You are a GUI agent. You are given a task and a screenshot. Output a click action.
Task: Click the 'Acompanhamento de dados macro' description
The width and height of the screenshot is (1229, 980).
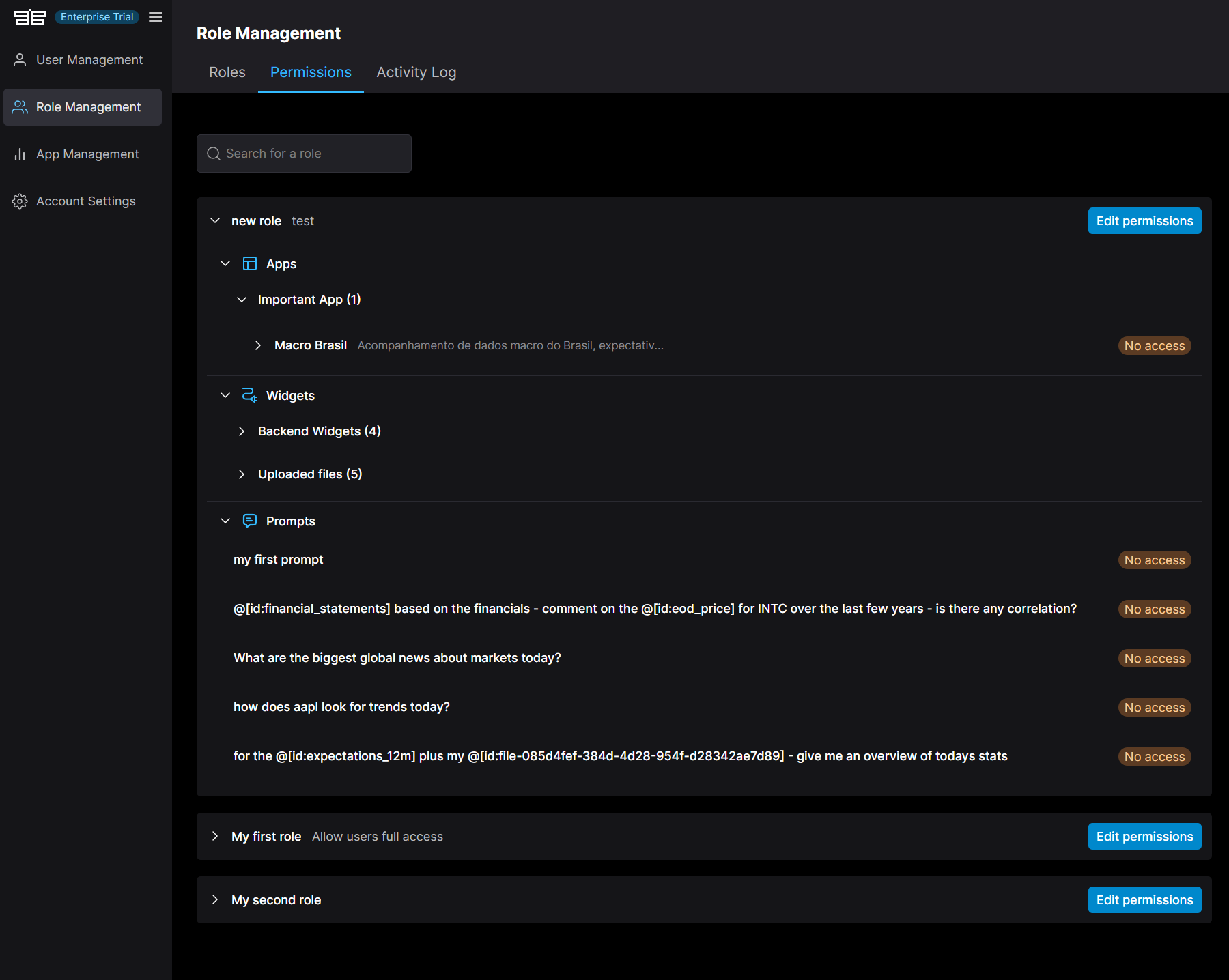click(x=511, y=345)
